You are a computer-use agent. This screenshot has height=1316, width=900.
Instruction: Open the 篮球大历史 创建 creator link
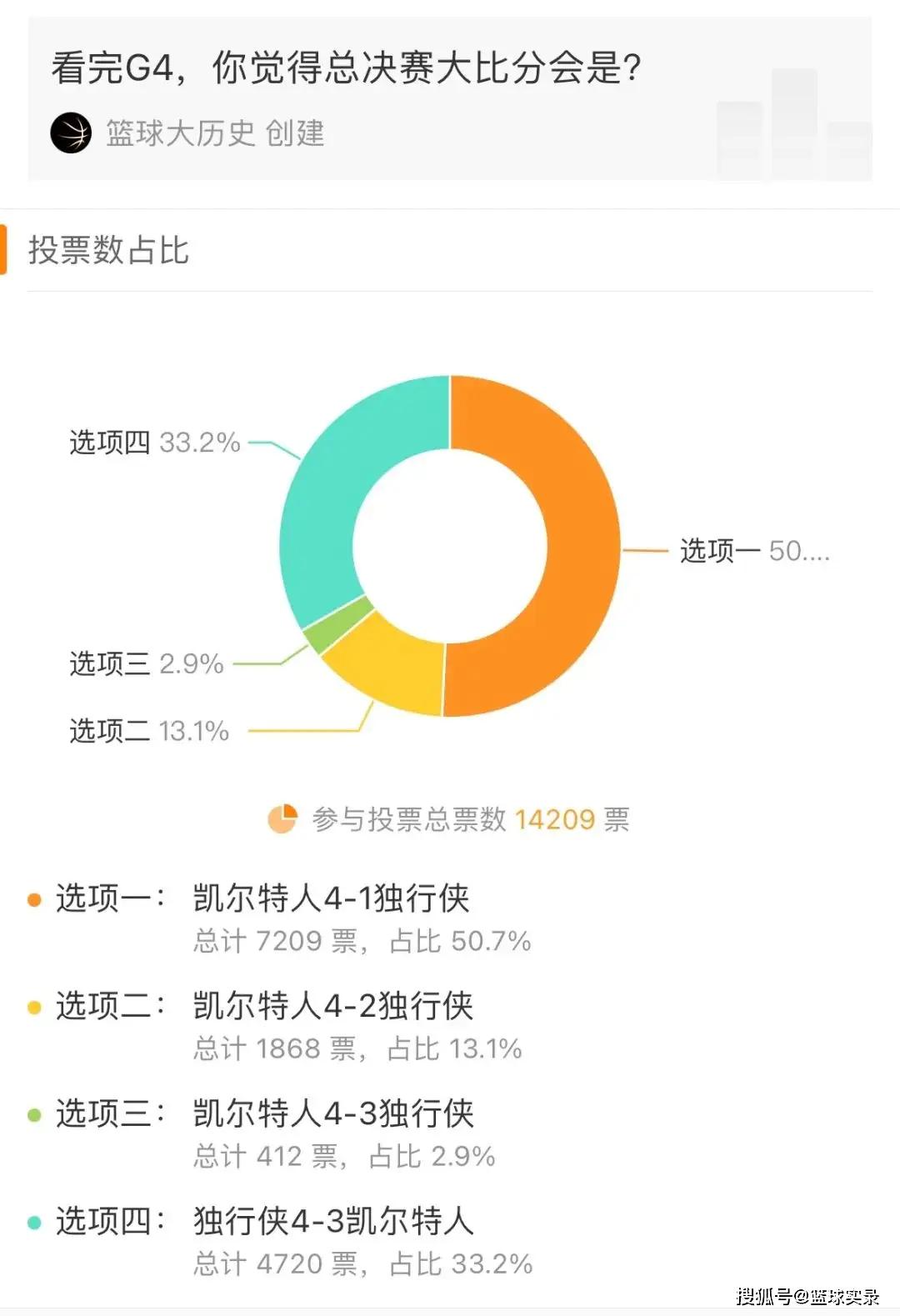(215, 133)
